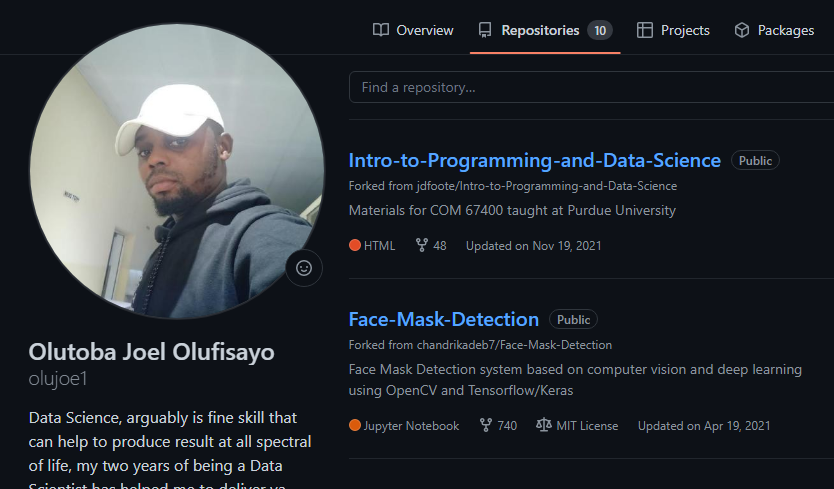Screen dimensions: 834x489
Task: Switch to the Overview tab
Action: pos(413,30)
